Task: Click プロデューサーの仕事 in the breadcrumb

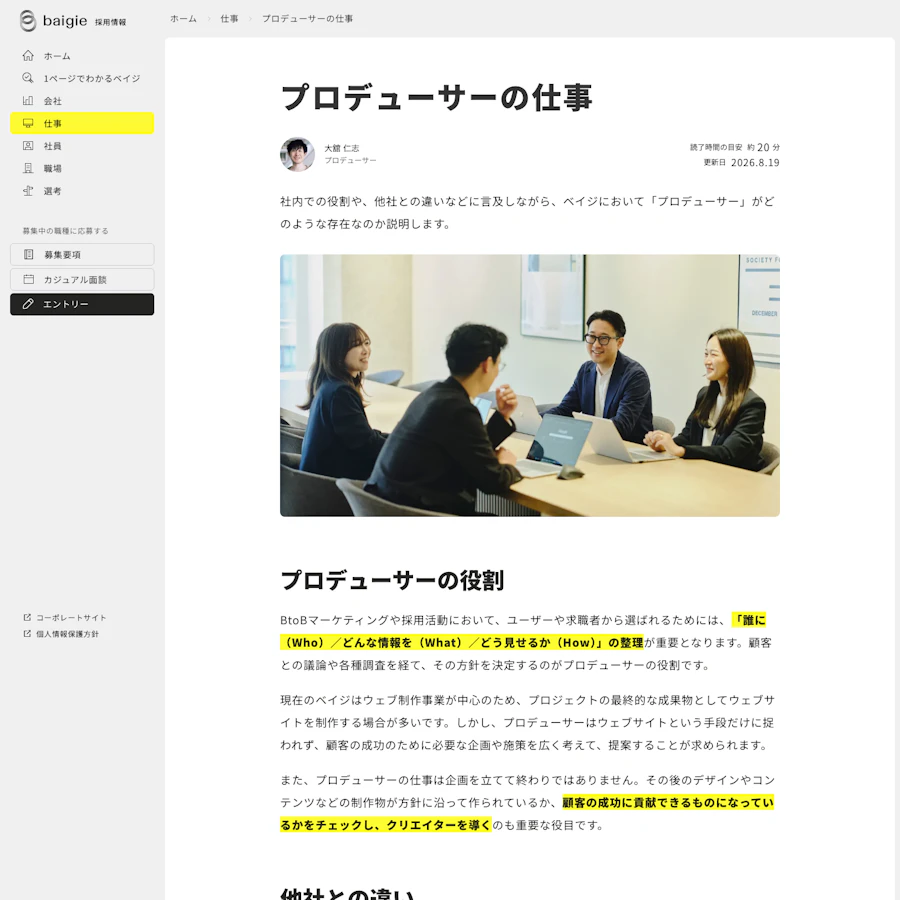Action: [x=308, y=19]
